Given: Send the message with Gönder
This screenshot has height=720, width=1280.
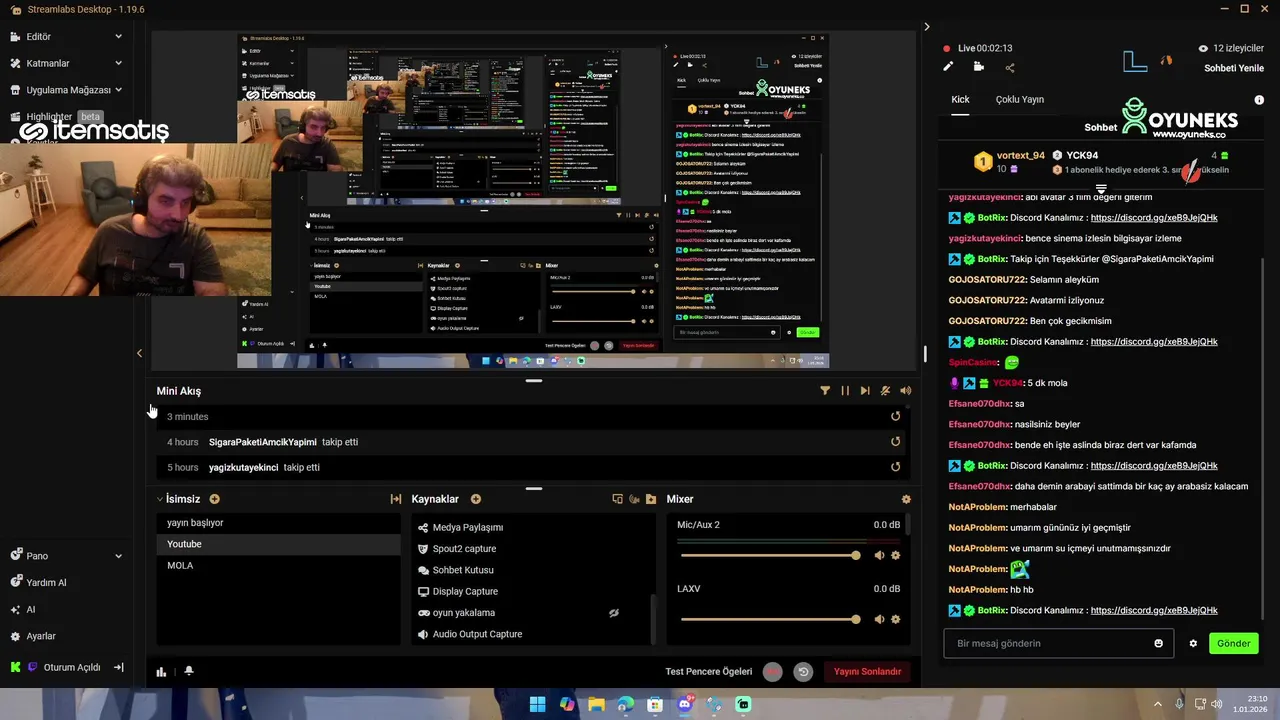Looking at the screenshot, I should (1233, 643).
